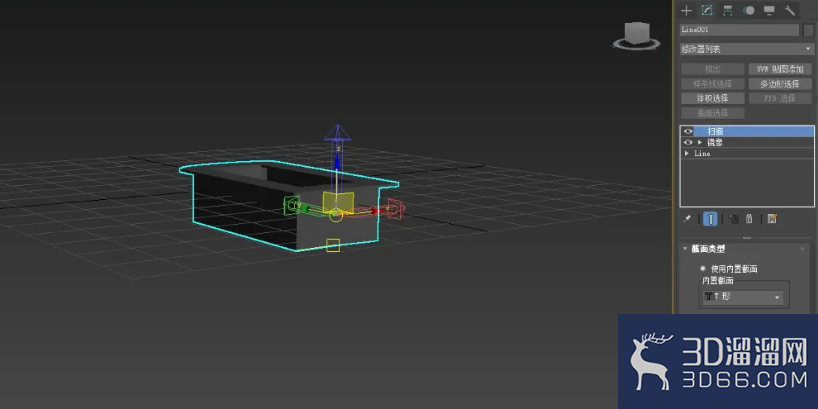Collapse the 截面类型 rollout
The width and height of the screenshot is (818, 409).
click(685, 249)
